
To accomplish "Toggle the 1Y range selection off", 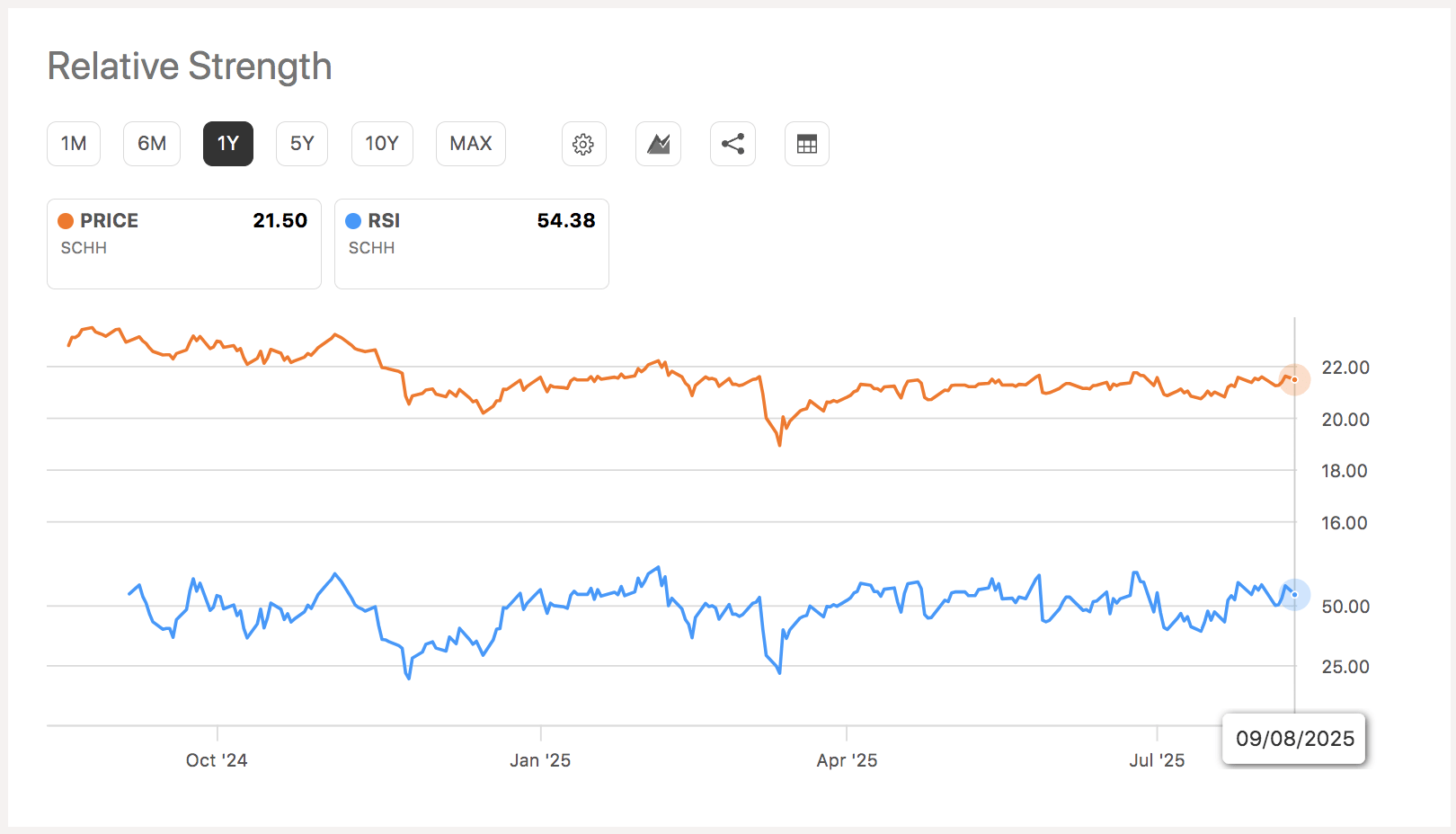I will [227, 144].
